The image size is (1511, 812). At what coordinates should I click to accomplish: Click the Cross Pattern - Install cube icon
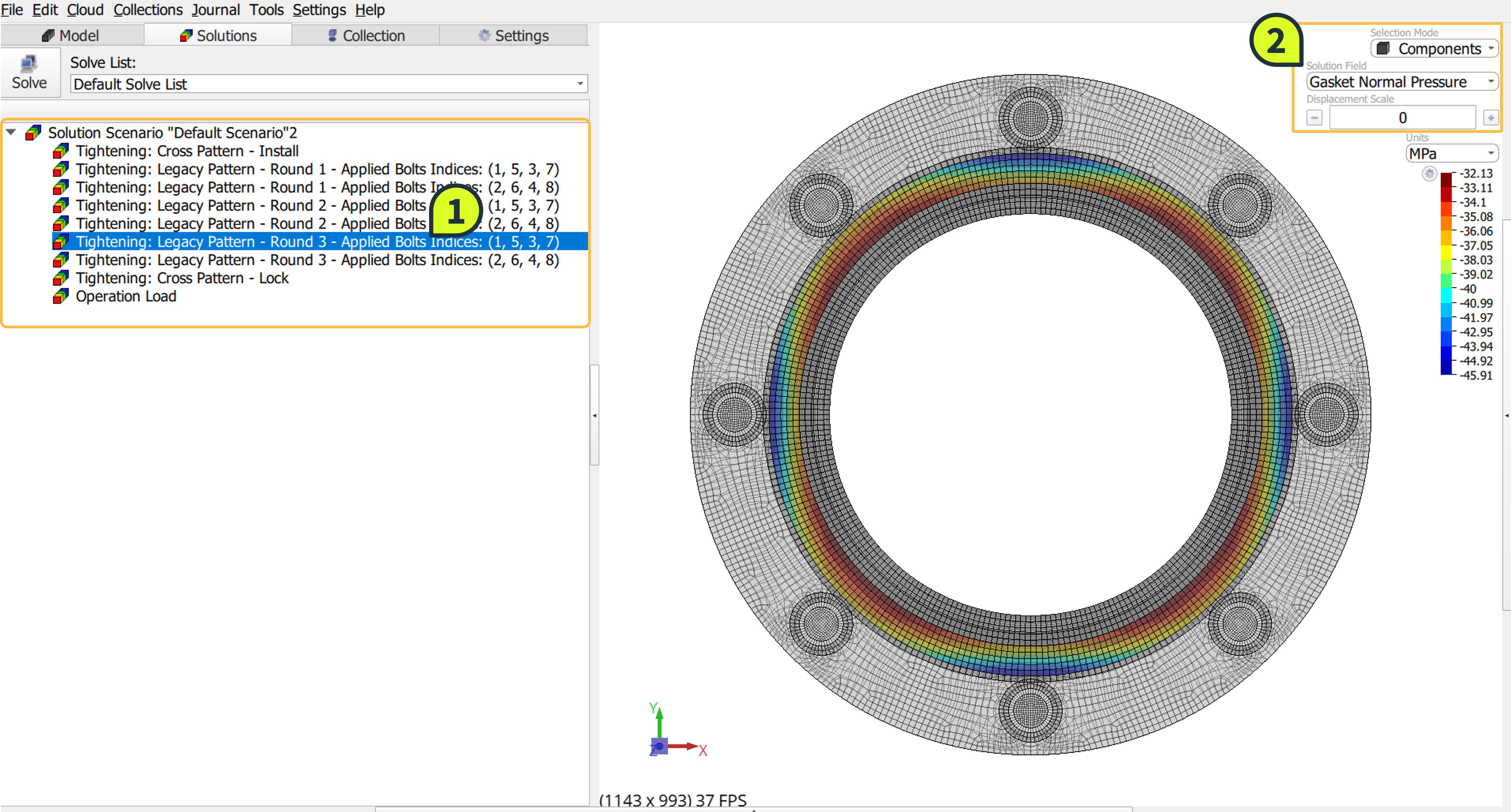pos(61,151)
